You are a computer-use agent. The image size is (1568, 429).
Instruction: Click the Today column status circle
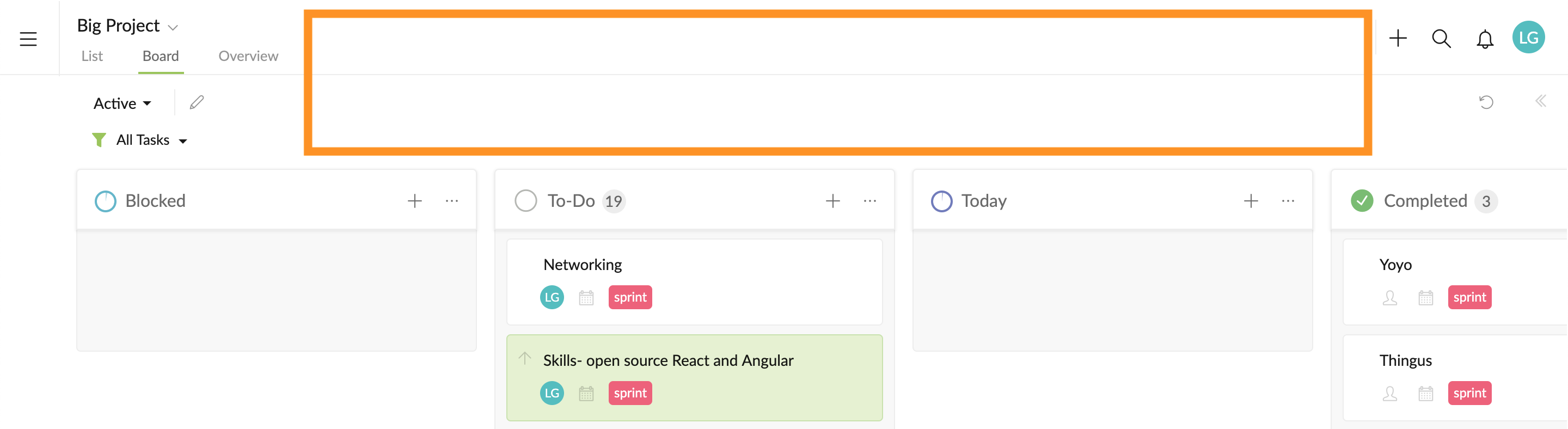tap(942, 201)
